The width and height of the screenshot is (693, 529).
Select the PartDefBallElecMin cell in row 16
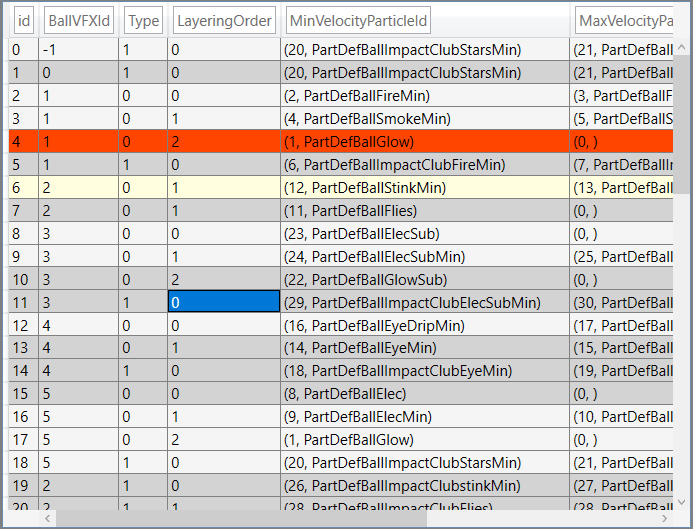(x=425, y=416)
